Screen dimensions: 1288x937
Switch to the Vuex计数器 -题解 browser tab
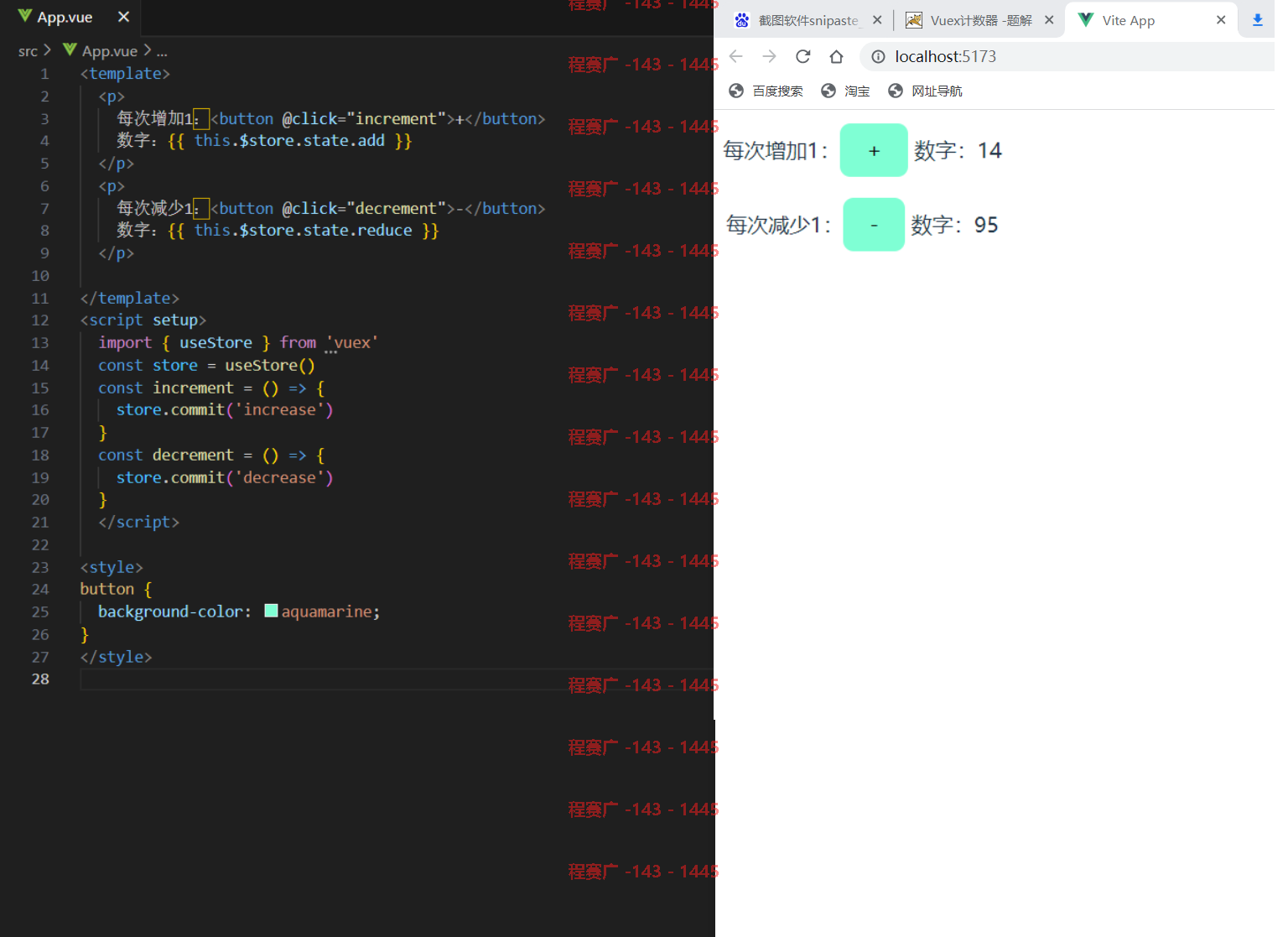979,20
